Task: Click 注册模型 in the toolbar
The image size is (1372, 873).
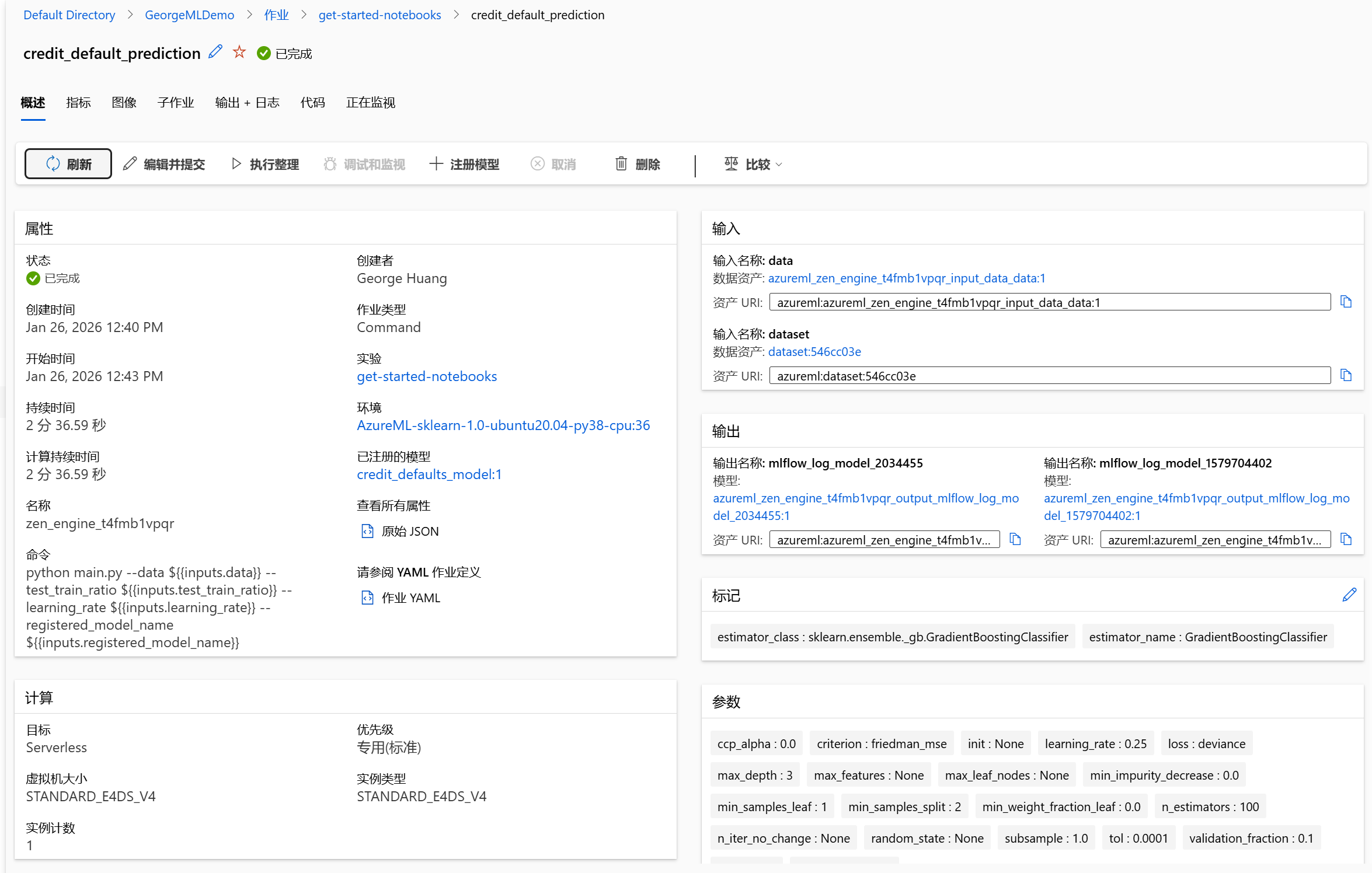Action: [x=465, y=165]
